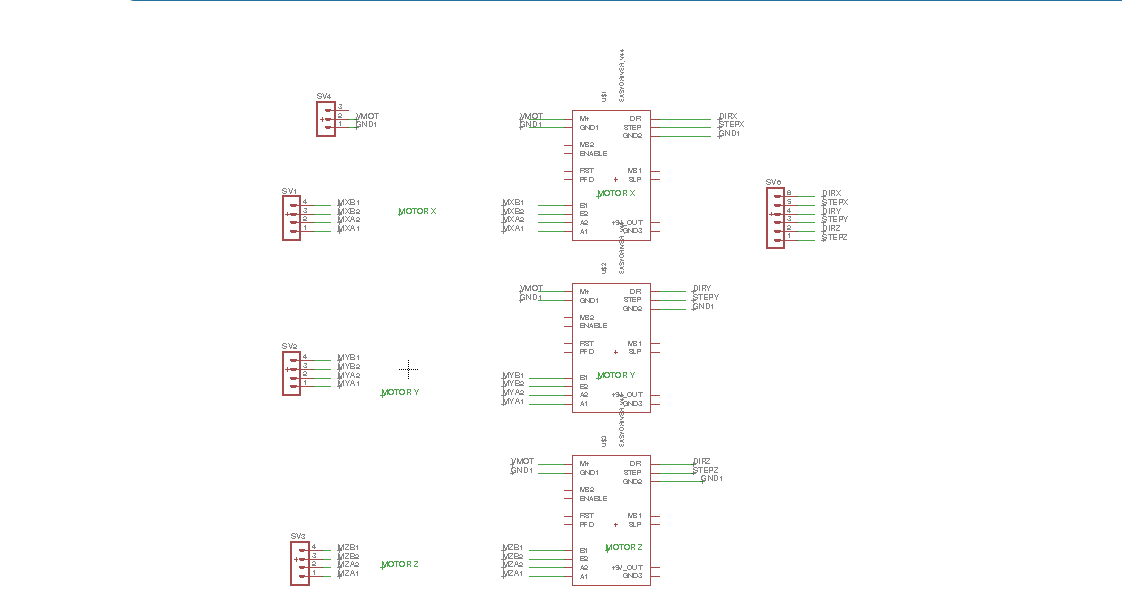This screenshot has height=598, width=1122.
Task: Click the MOTOR Z label inside the third driver
Action: click(624, 548)
